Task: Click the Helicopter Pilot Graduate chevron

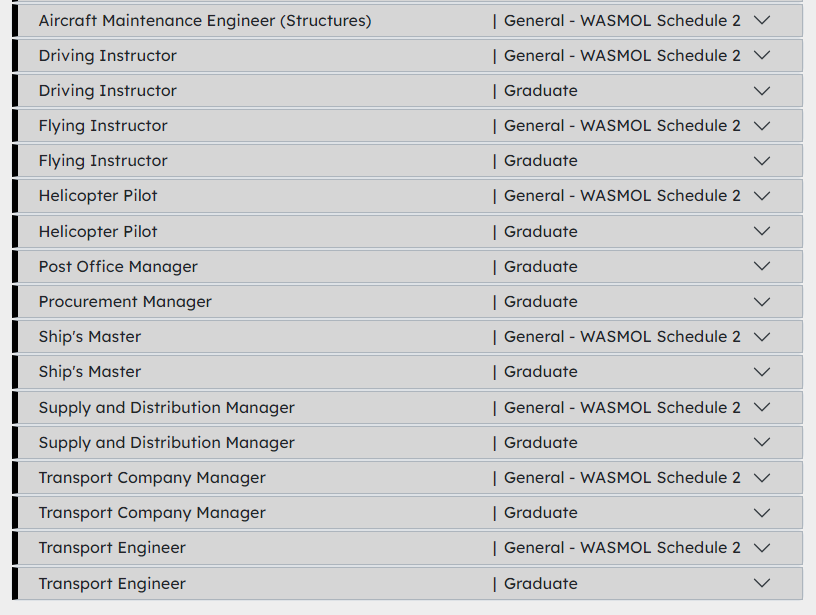Action: click(x=762, y=231)
